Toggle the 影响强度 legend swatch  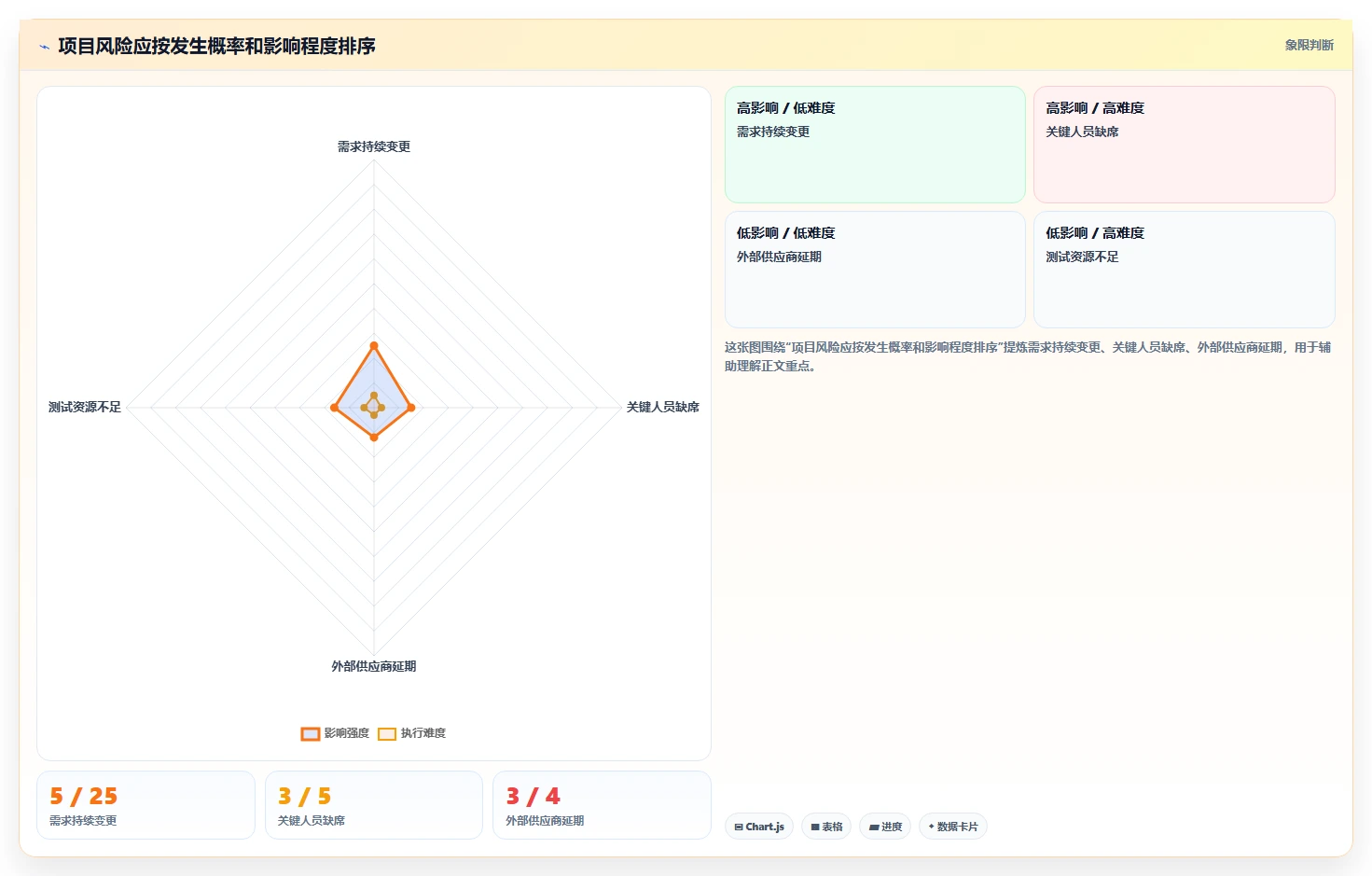[311, 733]
